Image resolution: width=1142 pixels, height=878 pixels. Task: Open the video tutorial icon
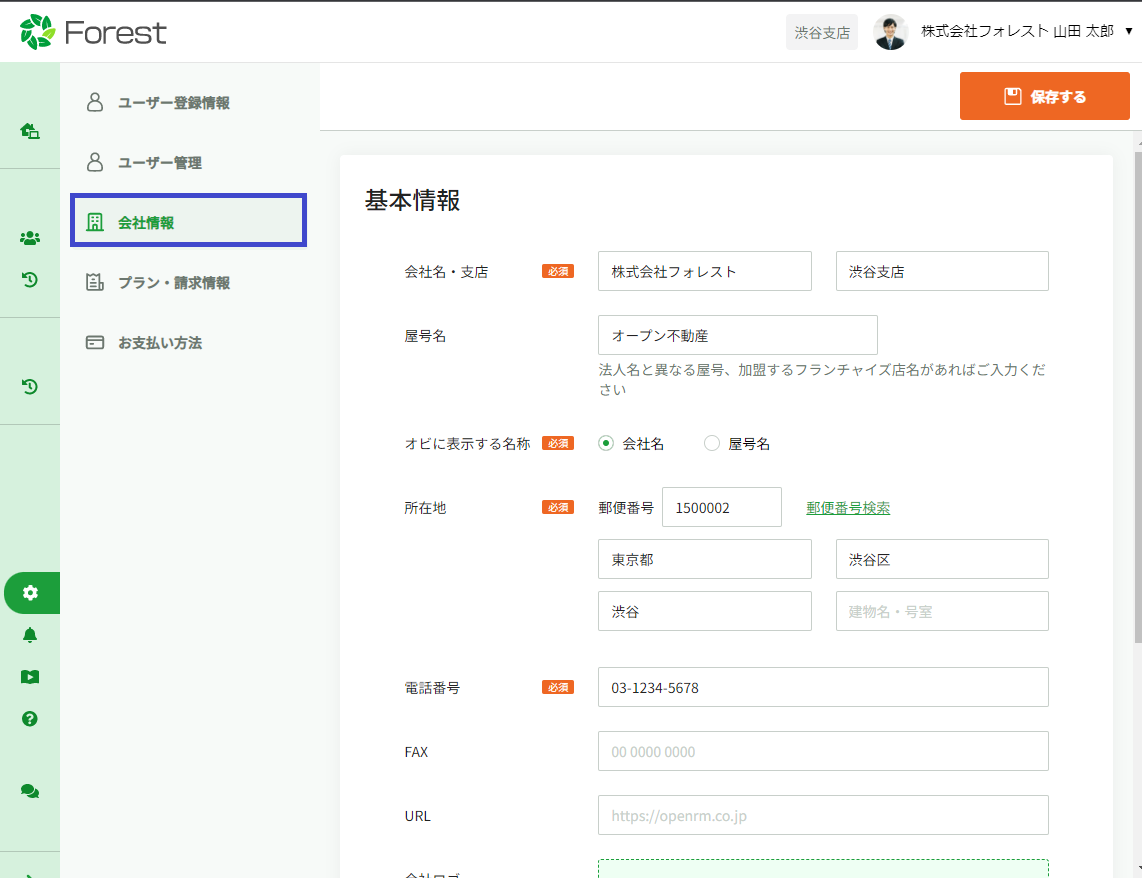(x=30, y=677)
